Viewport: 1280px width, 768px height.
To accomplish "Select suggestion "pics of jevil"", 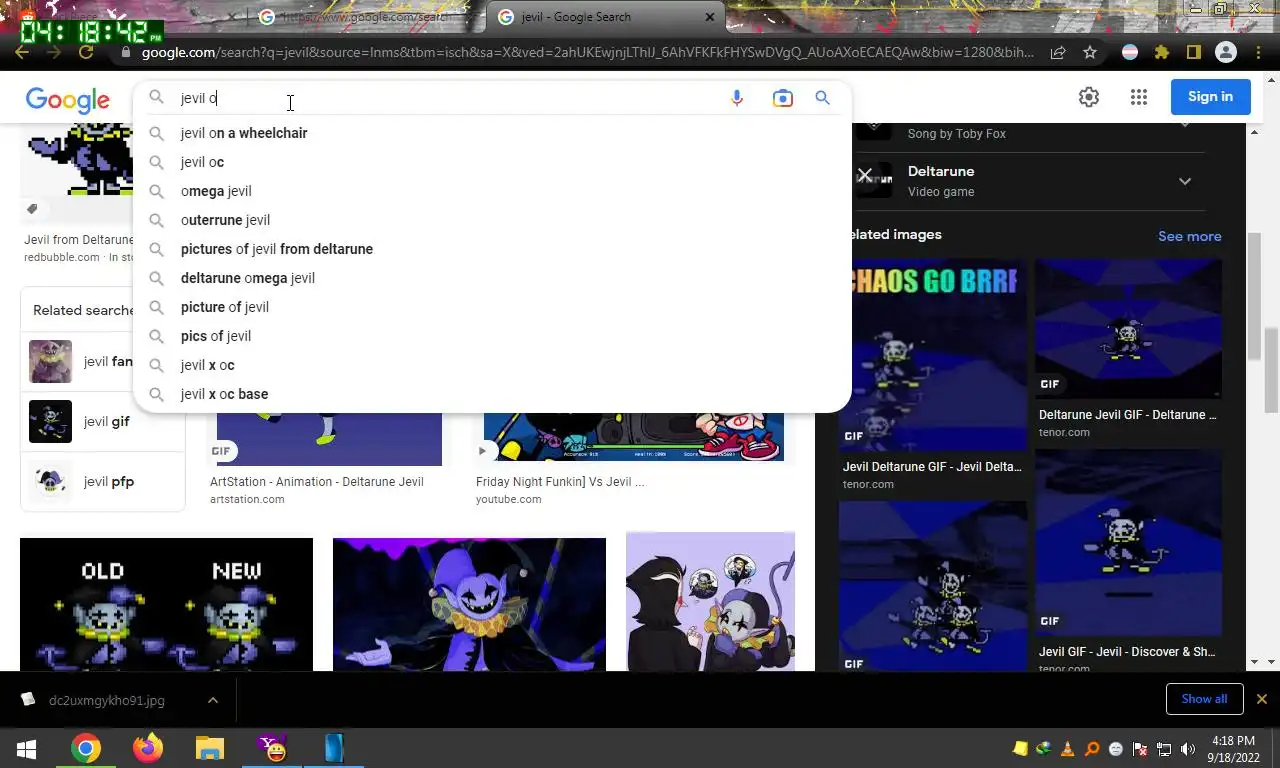I will 492,336.
